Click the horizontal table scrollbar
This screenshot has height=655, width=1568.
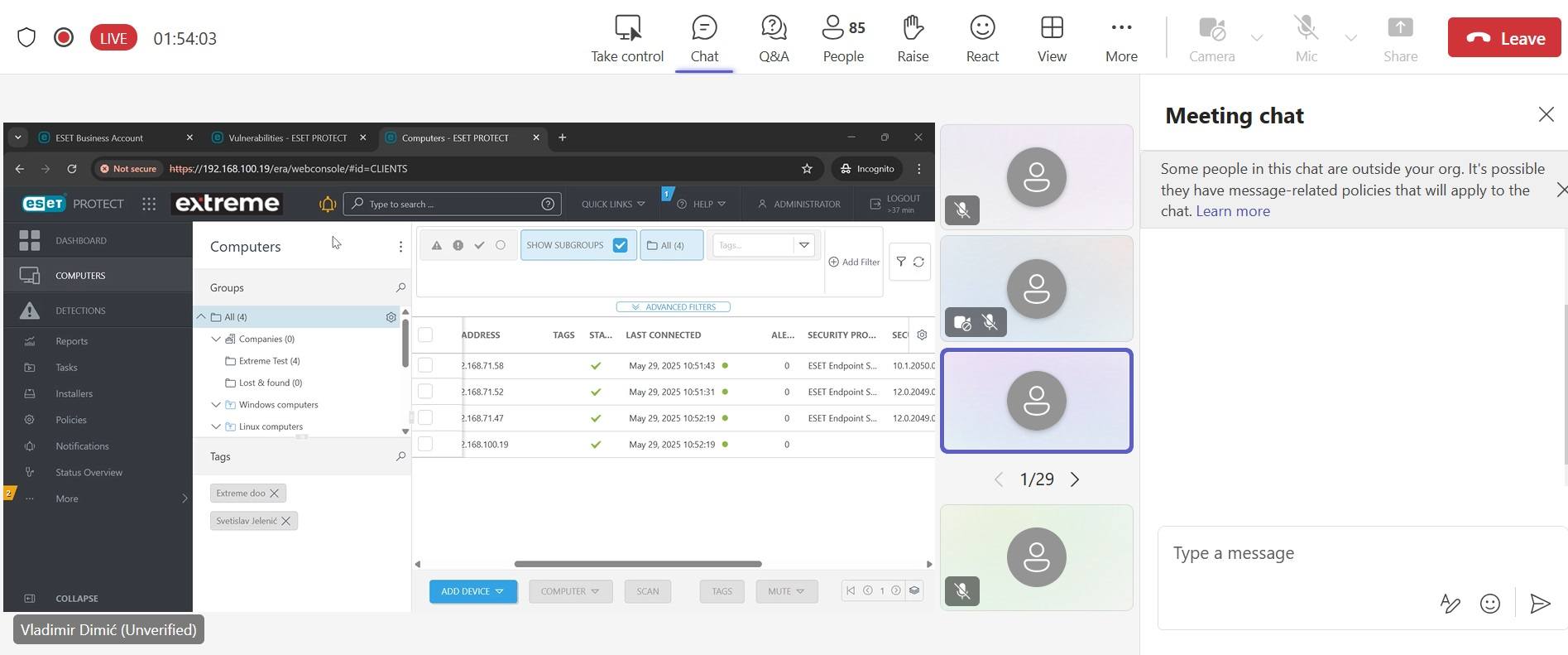[x=637, y=564]
